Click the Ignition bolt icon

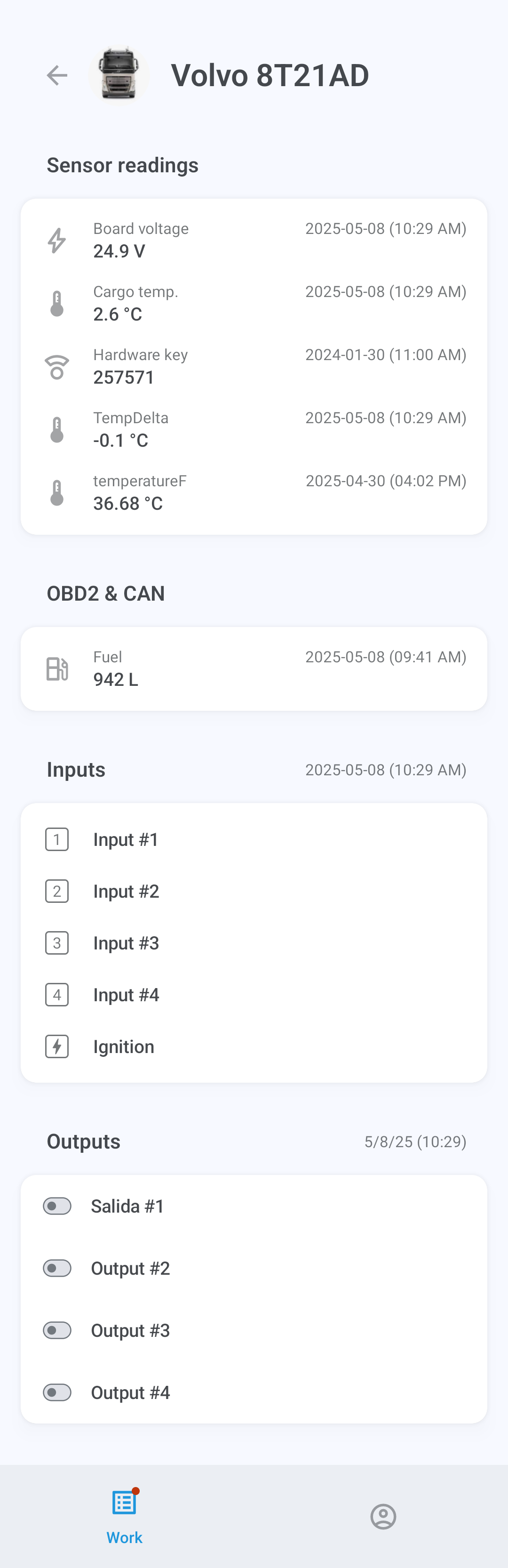click(x=57, y=1047)
